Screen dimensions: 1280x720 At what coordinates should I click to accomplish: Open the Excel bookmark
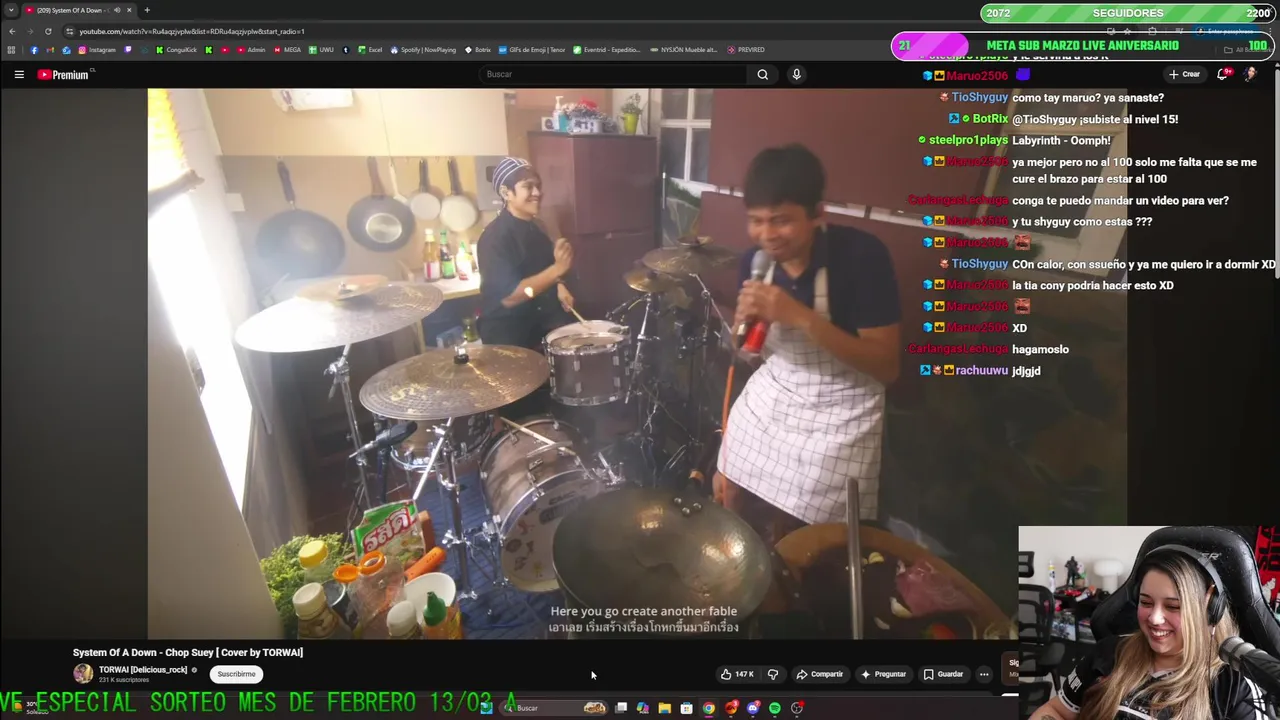(370, 50)
